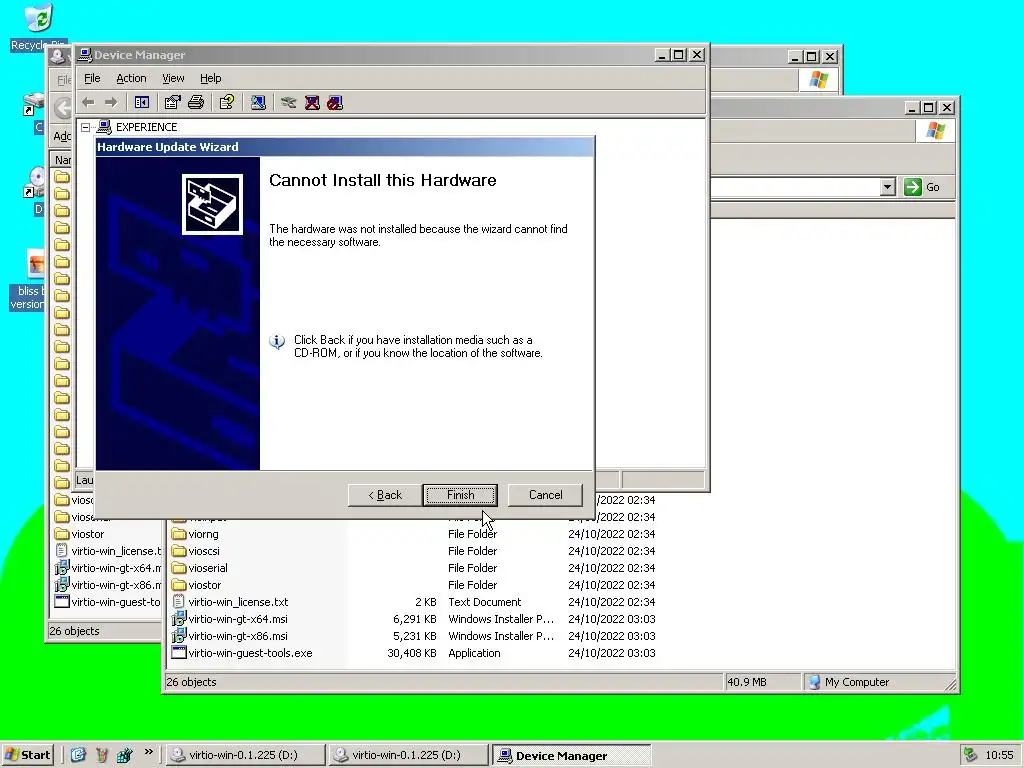The height and width of the screenshot is (768, 1024).
Task: Click the Hardware Update Wizard title bar
Action: [345, 147]
